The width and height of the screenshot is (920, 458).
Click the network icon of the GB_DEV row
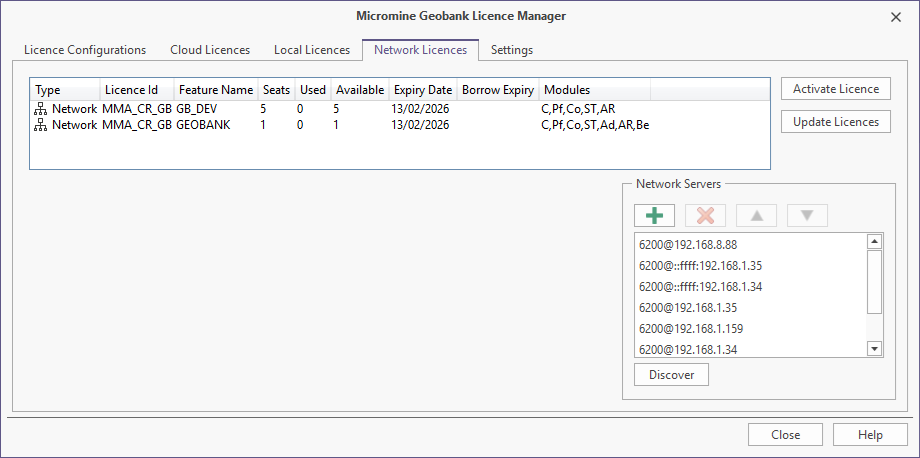coord(41,108)
